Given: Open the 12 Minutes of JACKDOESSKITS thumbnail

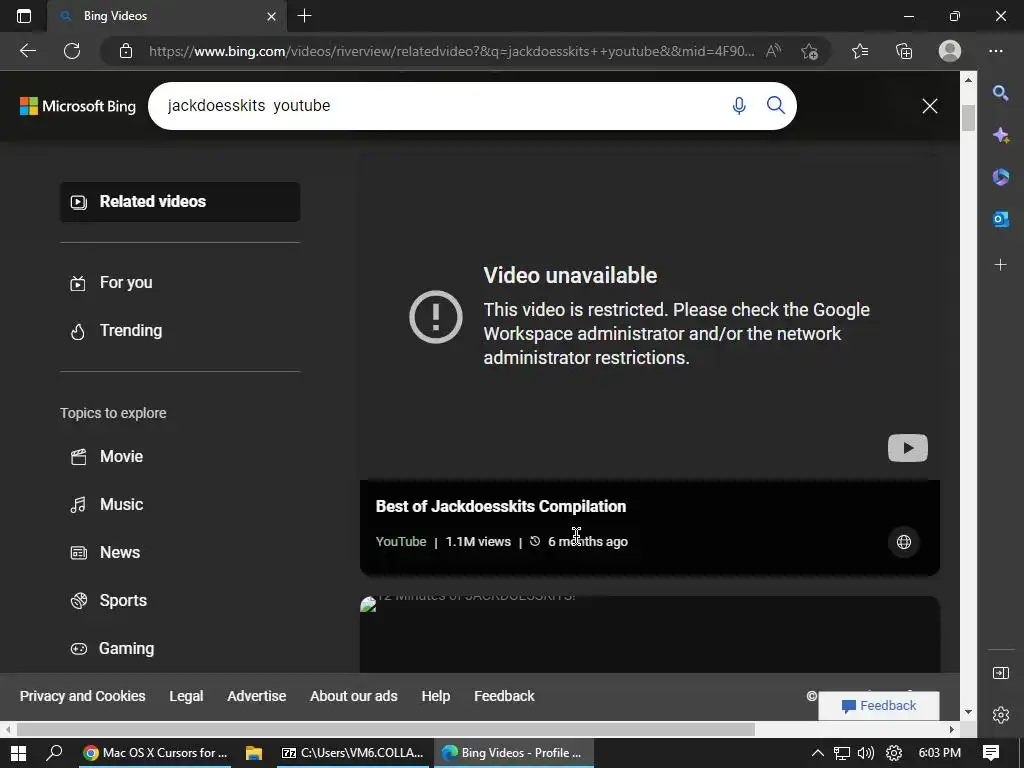Looking at the screenshot, I should pyautogui.click(x=650, y=633).
